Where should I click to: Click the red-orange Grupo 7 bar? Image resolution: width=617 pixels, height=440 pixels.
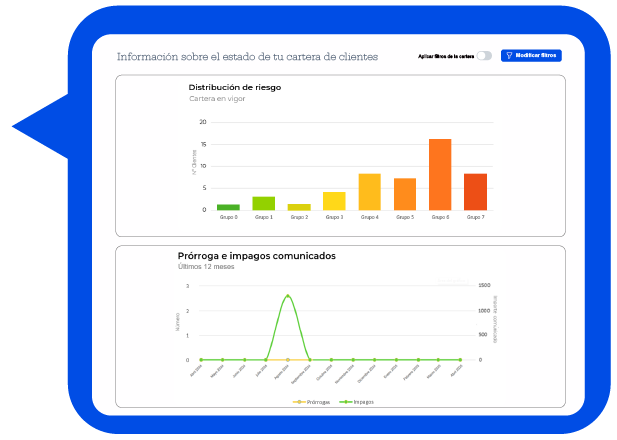tap(475, 192)
